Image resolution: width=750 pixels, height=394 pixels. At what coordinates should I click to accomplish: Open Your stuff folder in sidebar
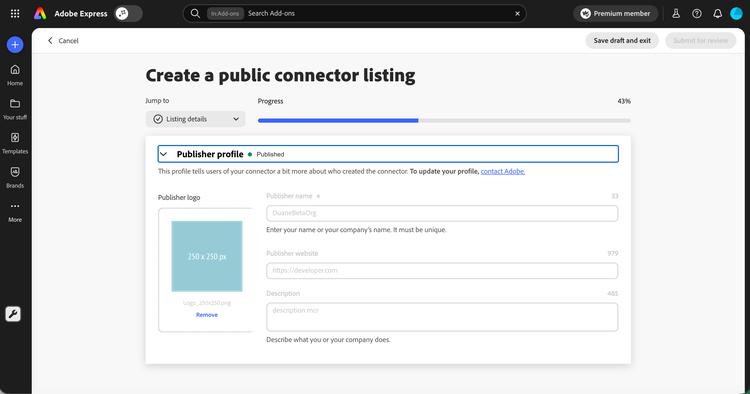pos(15,109)
